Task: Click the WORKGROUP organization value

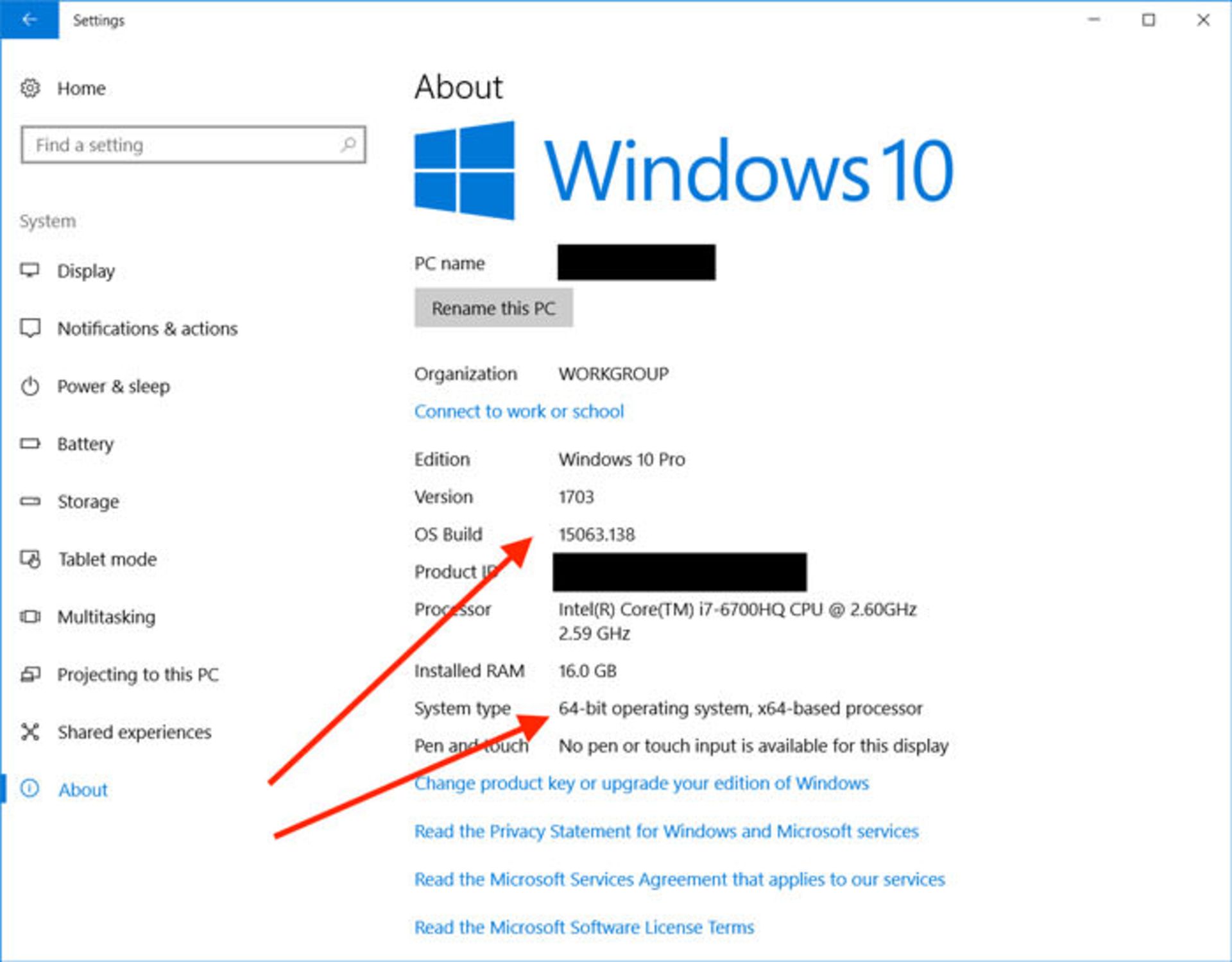Action: pyautogui.click(x=613, y=374)
